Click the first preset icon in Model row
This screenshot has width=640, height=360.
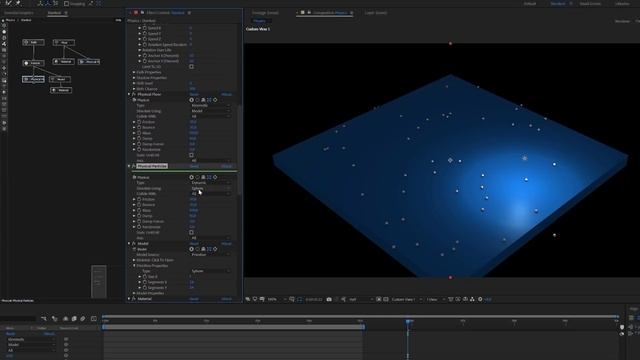click(x=191, y=249)
